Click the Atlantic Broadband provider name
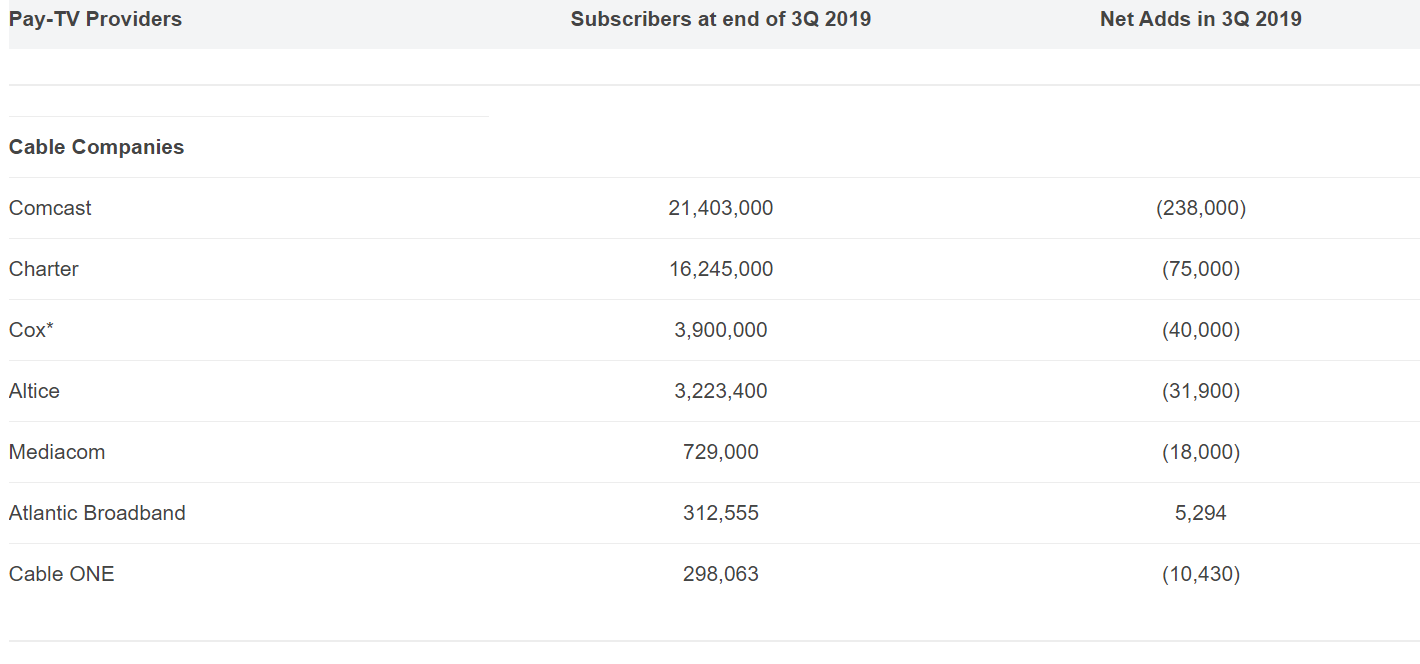Screen dimensions: 1420x664 pos(97,513)
